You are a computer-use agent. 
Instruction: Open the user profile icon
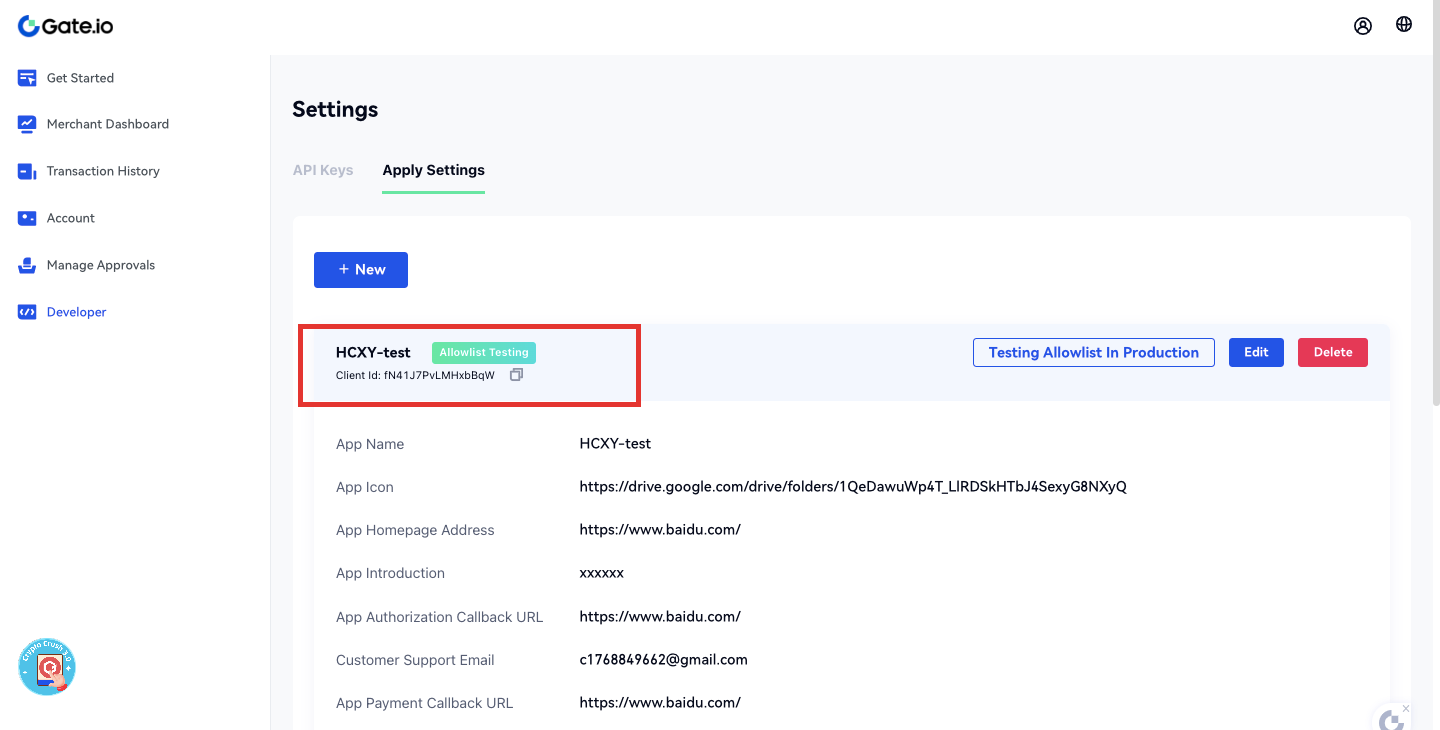pyautogui.click(x=1363, y=26)
